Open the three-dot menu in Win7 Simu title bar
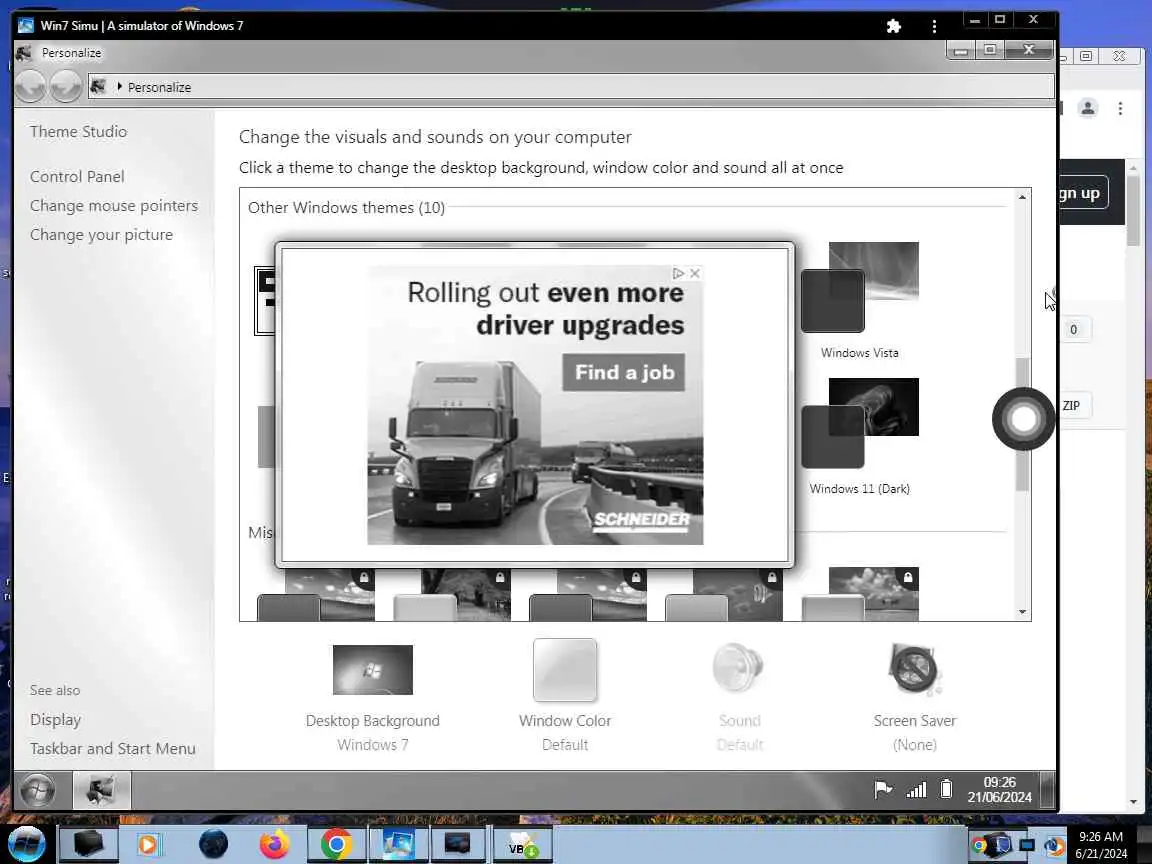1152x864 pixels. click(934, 26)
